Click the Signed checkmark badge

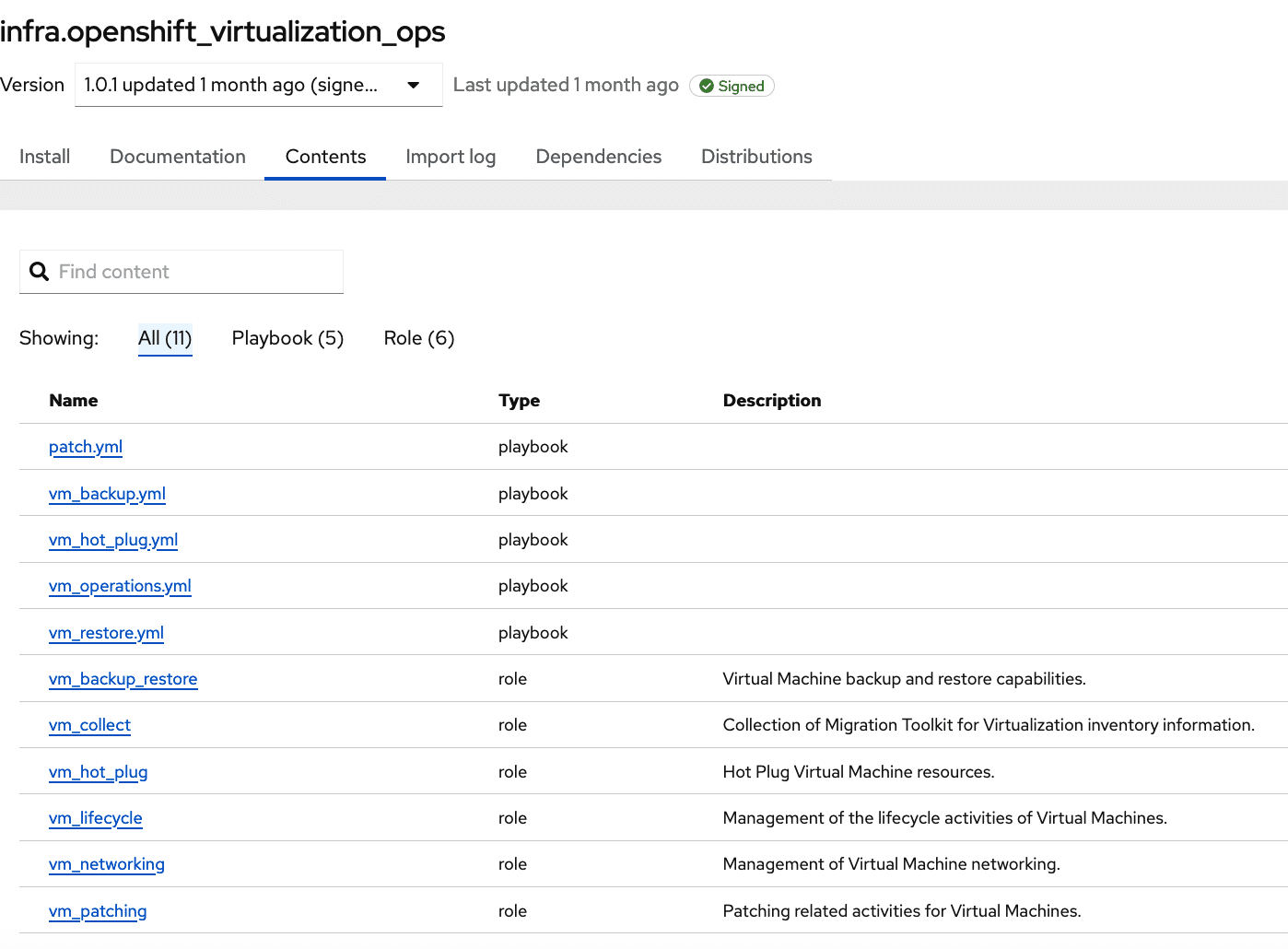pyautogui.click(x=732, y=86)
